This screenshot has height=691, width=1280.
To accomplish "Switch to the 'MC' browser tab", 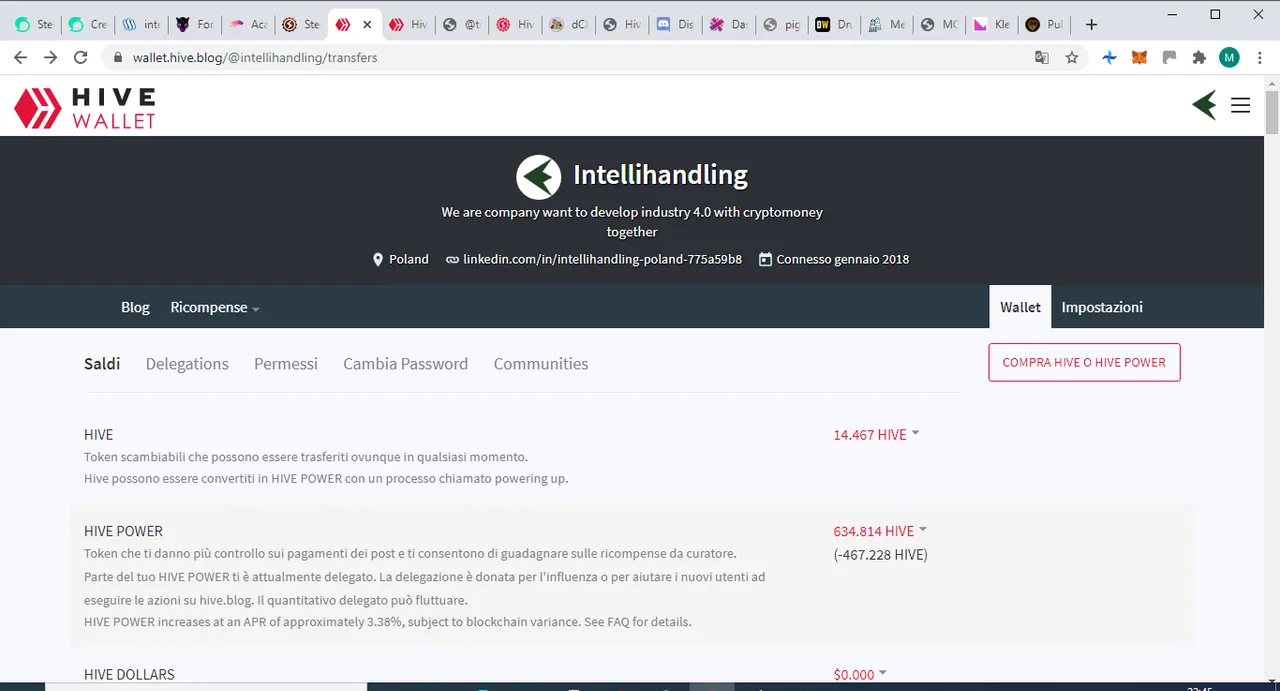I will pyautogui.click(x=940, y=24).
